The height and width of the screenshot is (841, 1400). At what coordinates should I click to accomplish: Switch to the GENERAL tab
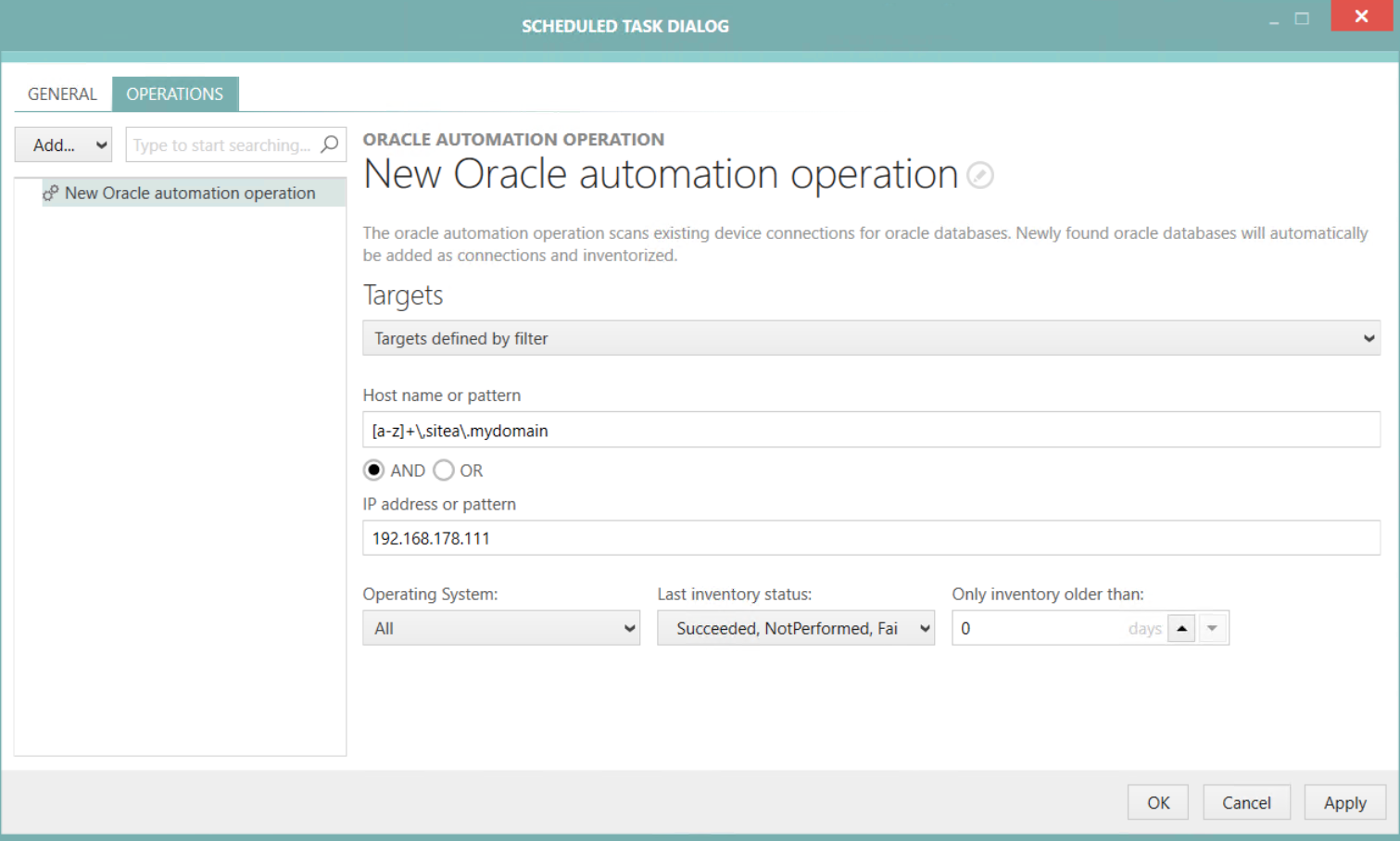pos(61,94)
